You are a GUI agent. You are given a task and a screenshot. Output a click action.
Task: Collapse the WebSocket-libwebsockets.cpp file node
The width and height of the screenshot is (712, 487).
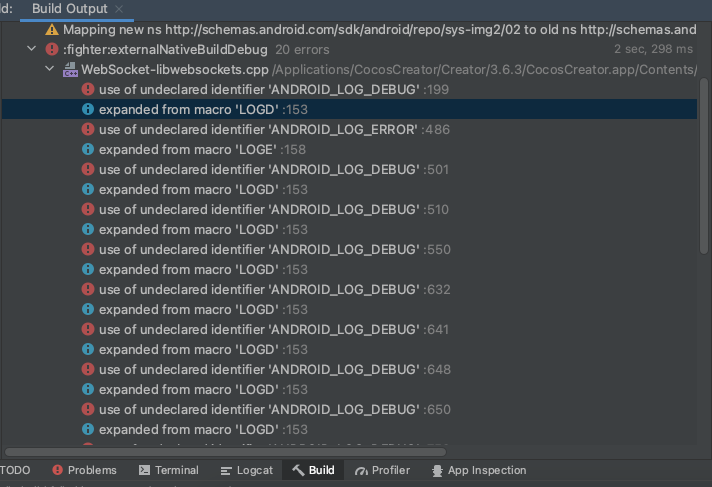[x=49, y=70]
